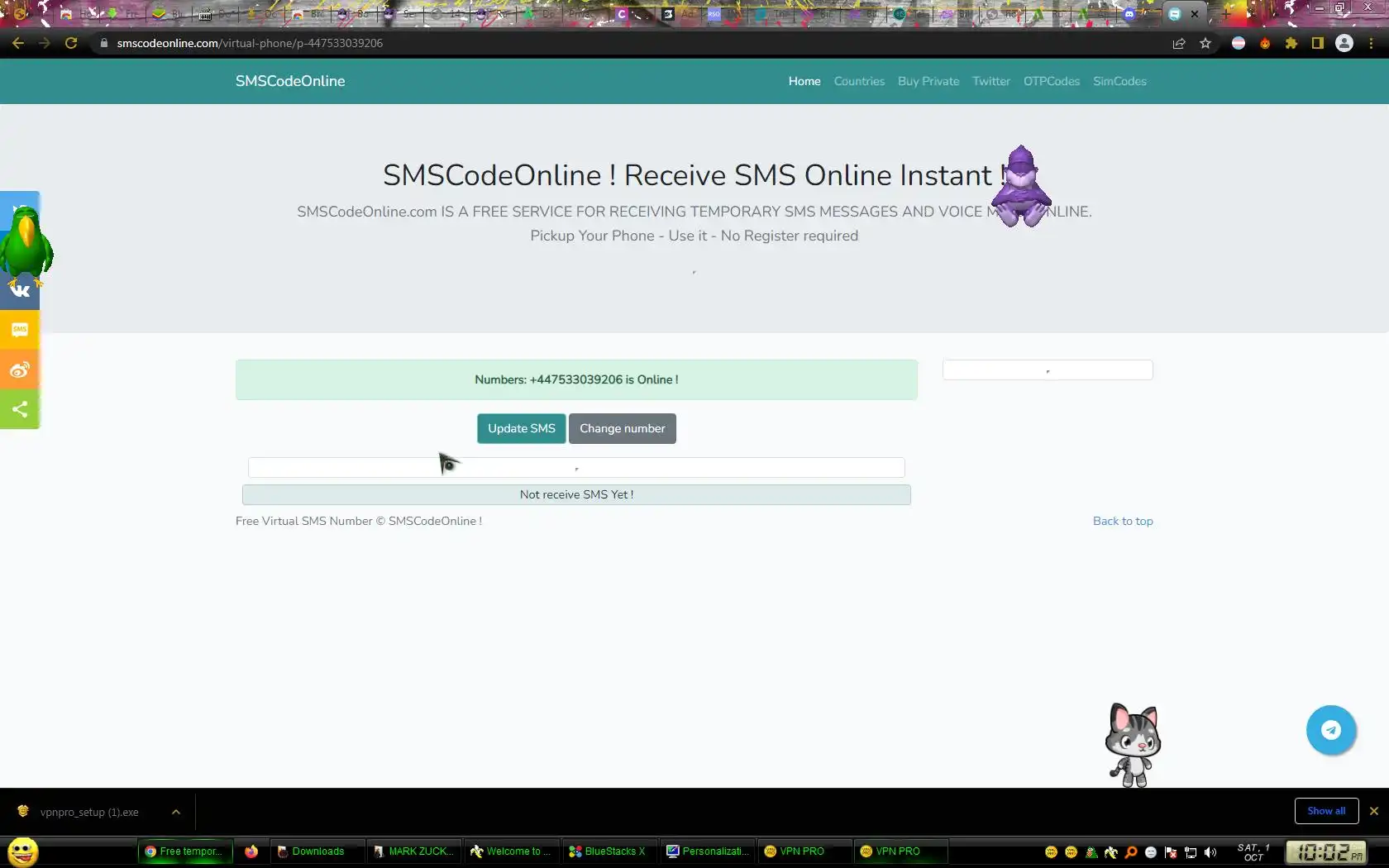Click Show all downloads
1389x868 pixels.
(x=1326, y=811)
